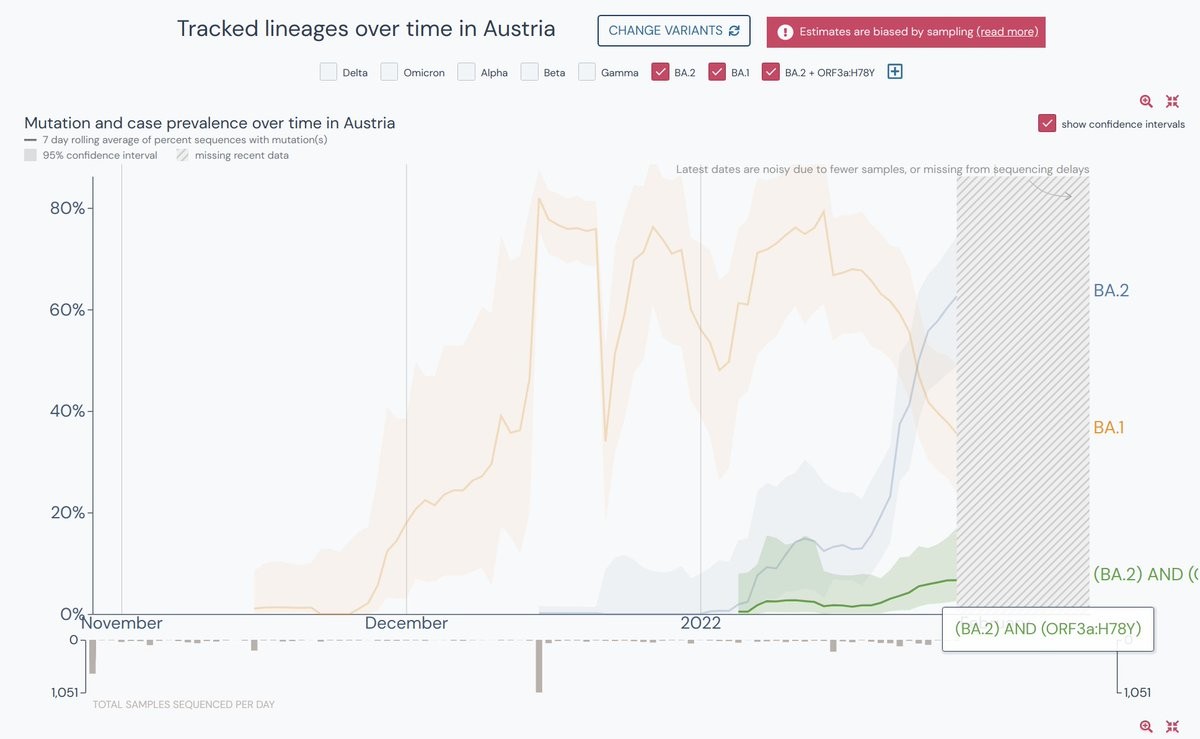Click the orange BA.1 series label
This screenshot has width=1200, height=739.
point(1108,428)
